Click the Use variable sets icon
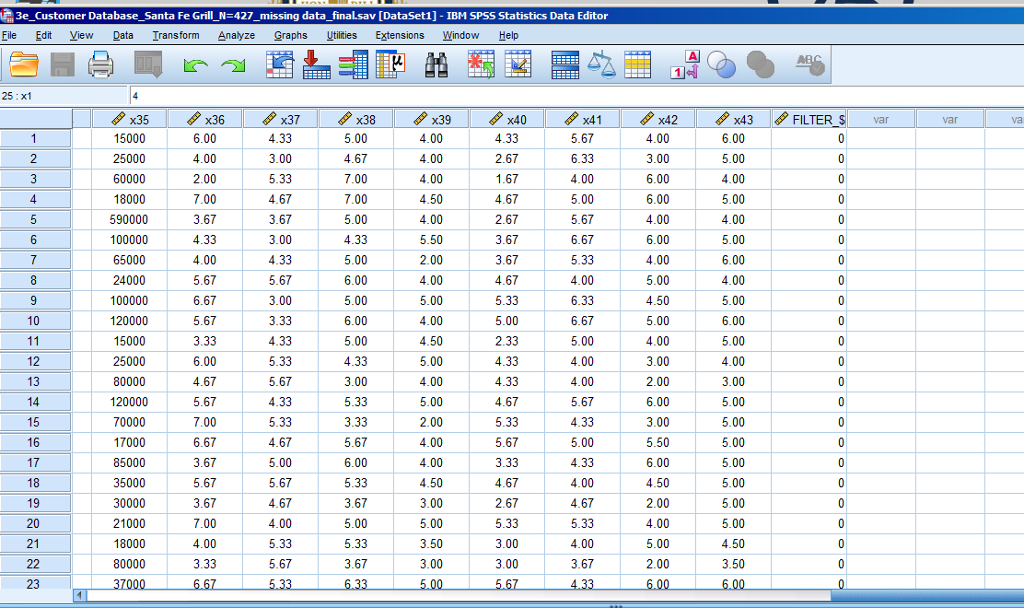This screenshot has height=608, width=1024. (x=722, y=65)
